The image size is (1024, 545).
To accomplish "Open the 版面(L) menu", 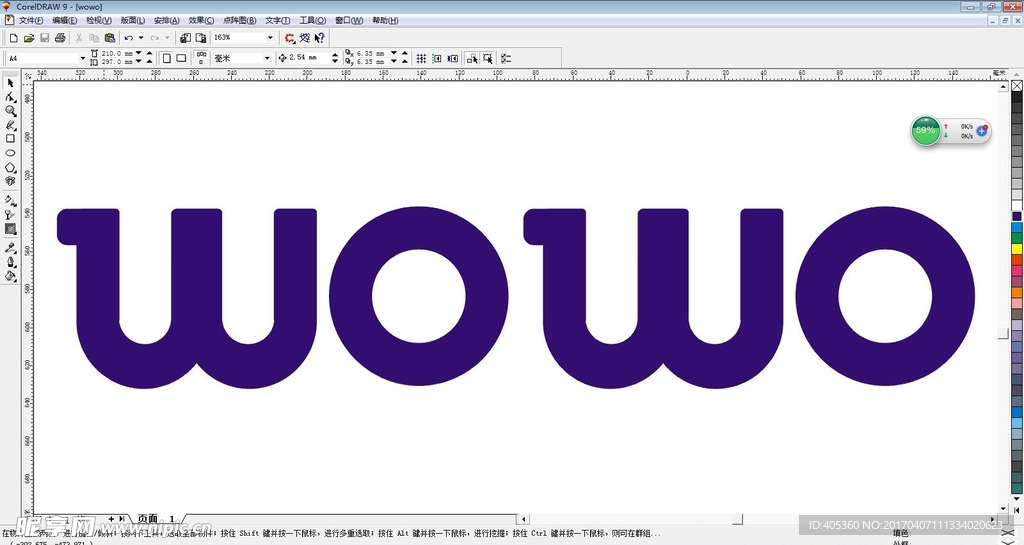I will [133, 20].
